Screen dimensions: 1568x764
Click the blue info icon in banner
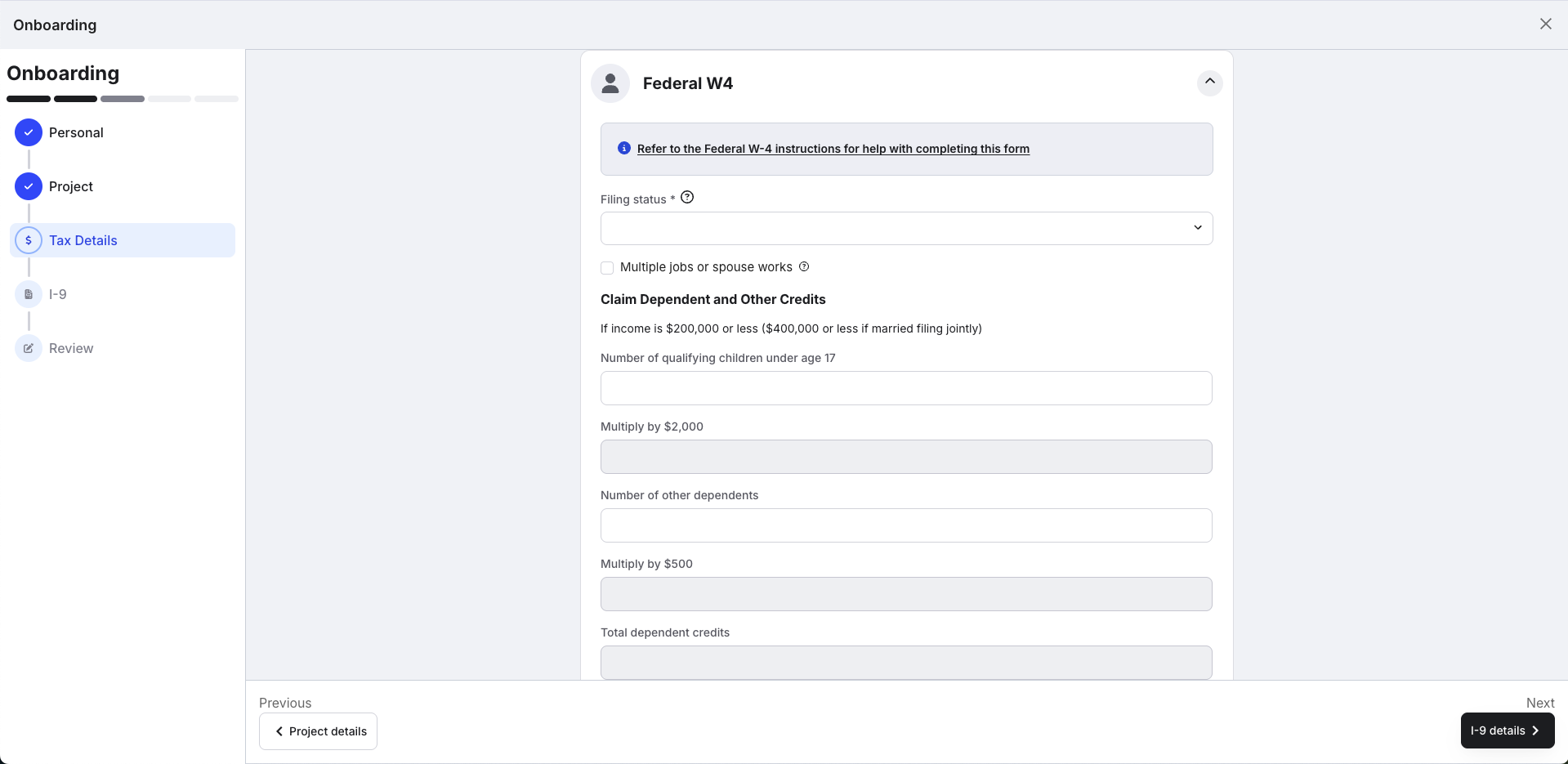click(624, 148)
